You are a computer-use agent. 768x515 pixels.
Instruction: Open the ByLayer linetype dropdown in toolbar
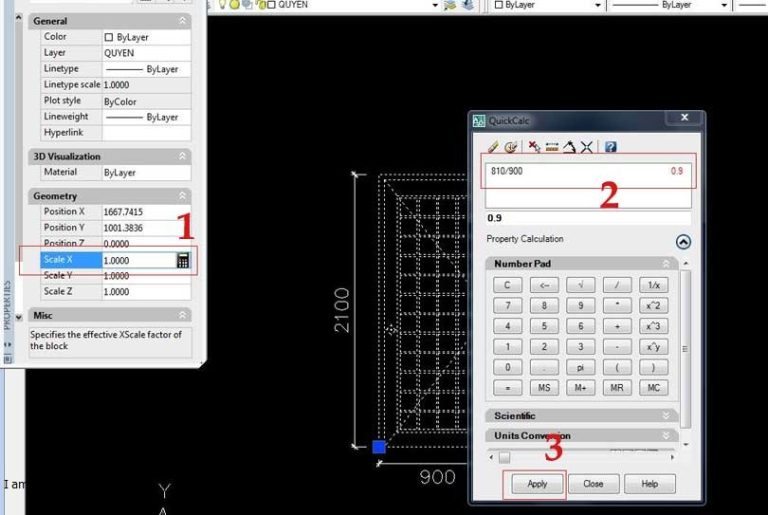point(723,5)
